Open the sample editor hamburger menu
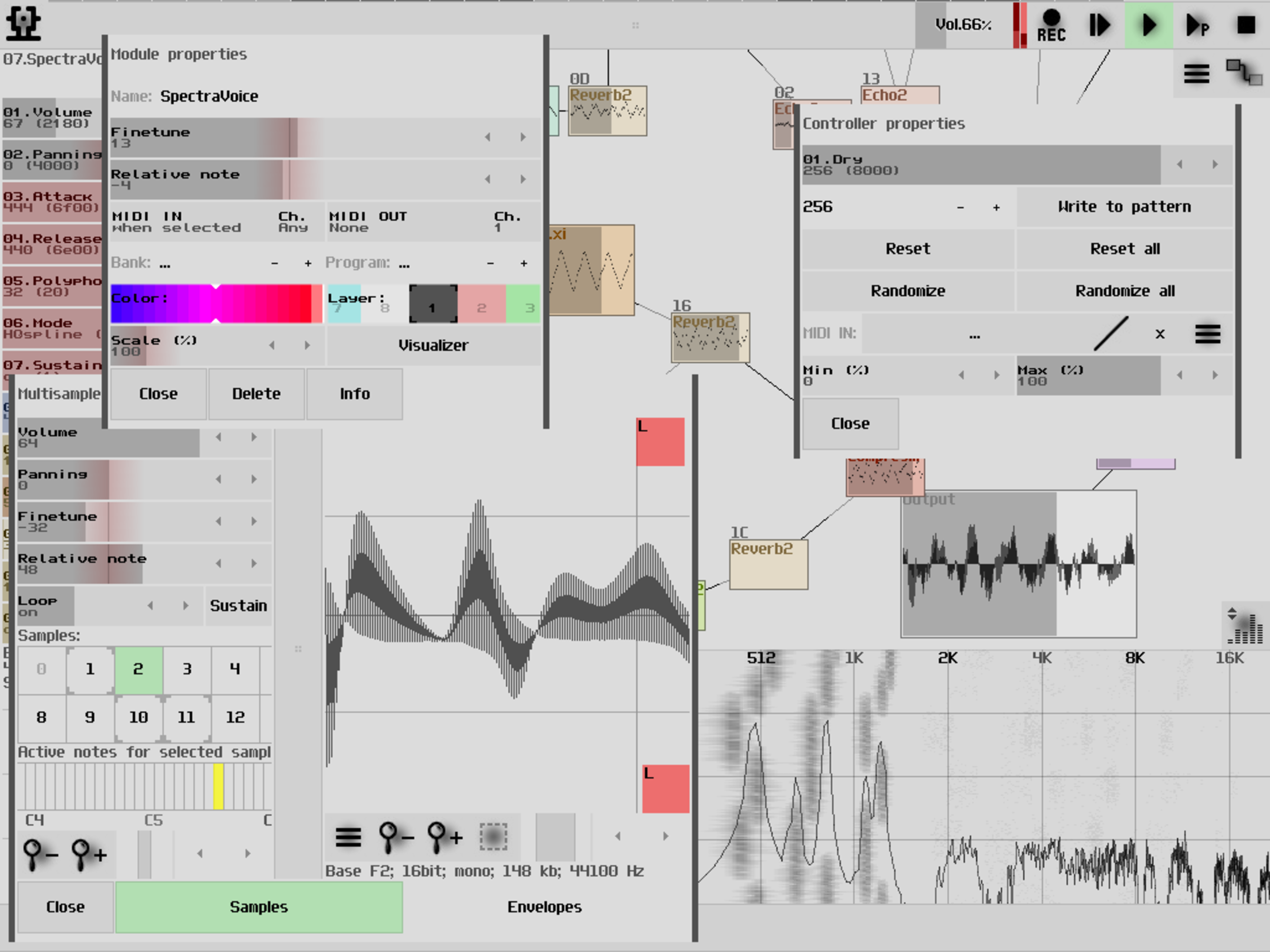Viewport: 1270px width, 952px height. (348, 837)
